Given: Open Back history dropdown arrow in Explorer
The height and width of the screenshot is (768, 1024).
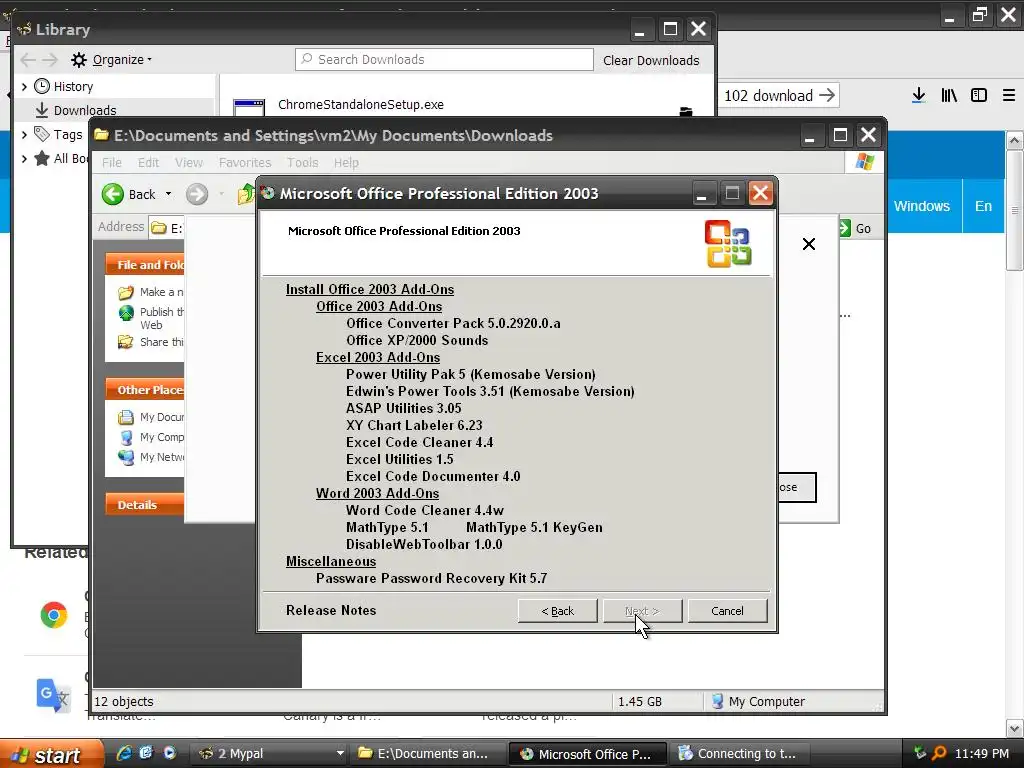Looking at the screenshot, I should tap(168, 194).
